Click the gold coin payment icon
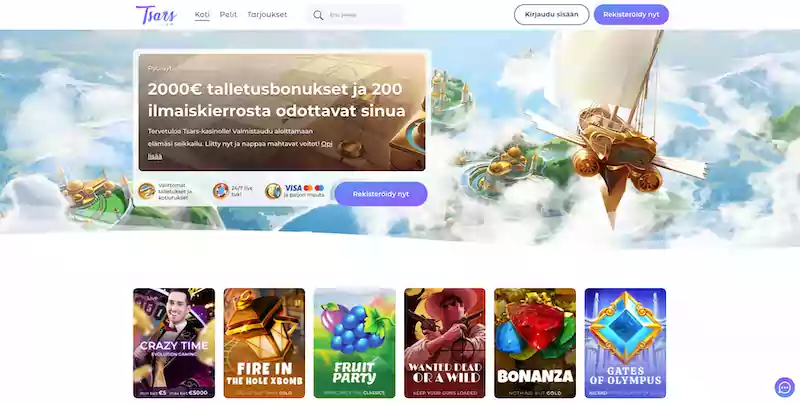800x403 pixels. click(273, 191)
